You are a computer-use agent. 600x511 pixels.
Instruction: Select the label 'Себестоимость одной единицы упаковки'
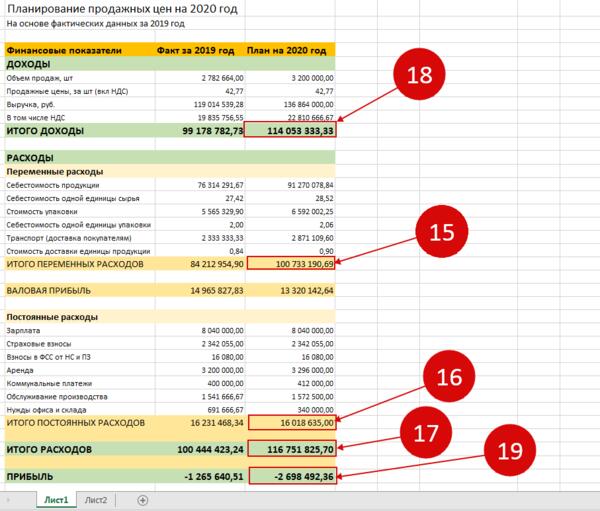click(x=79, y=225)
